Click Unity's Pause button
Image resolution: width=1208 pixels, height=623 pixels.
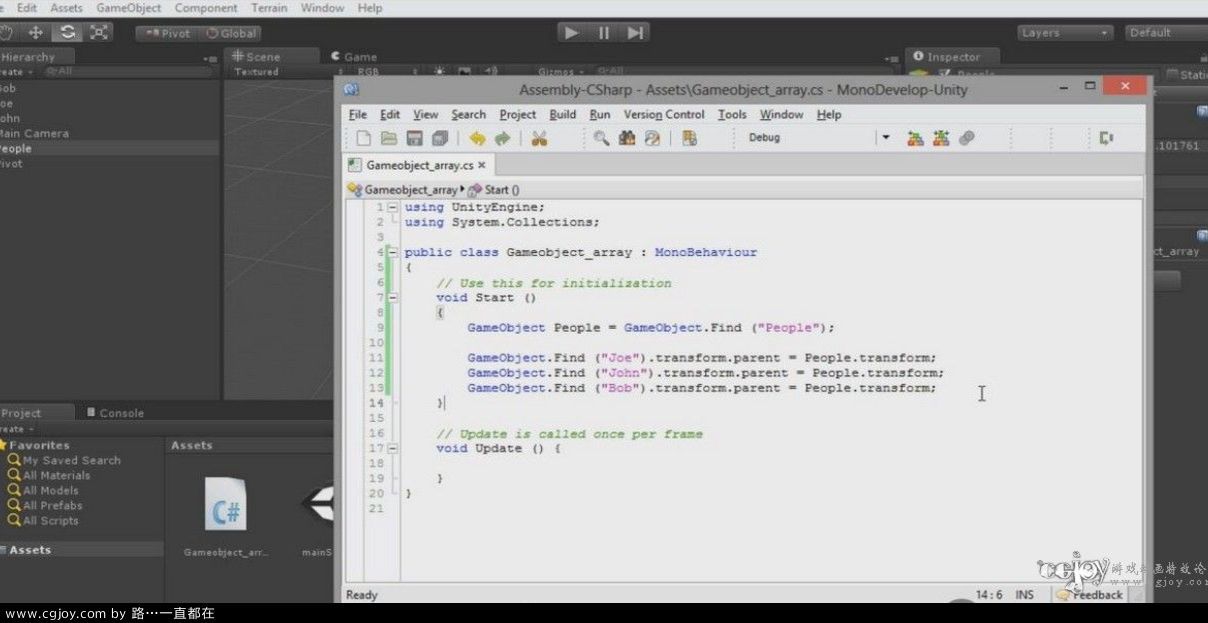point(603,33)
